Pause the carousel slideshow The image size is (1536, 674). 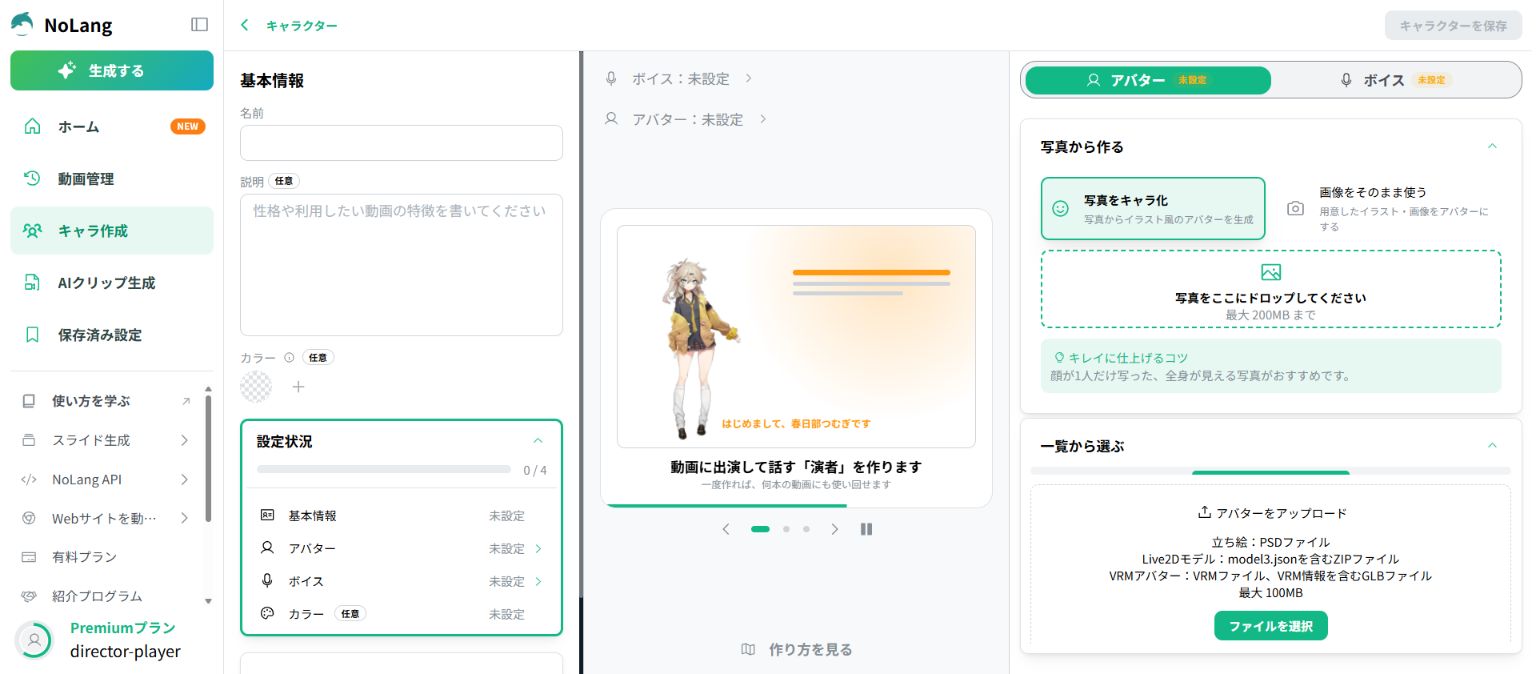point(867,529)
